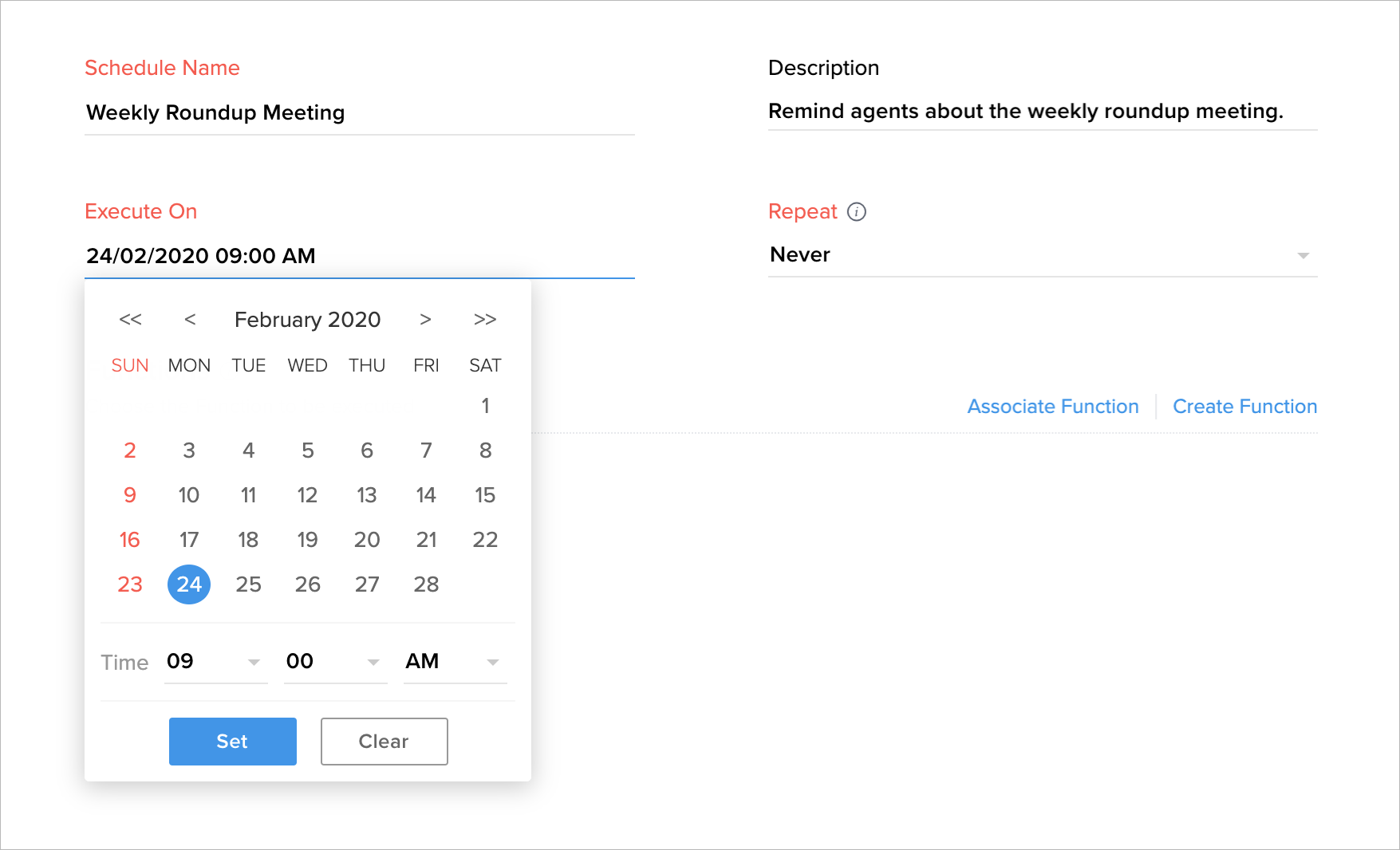
Task: Go to previous month arrow
Action: pyautogui.click(x=190, y=320)
